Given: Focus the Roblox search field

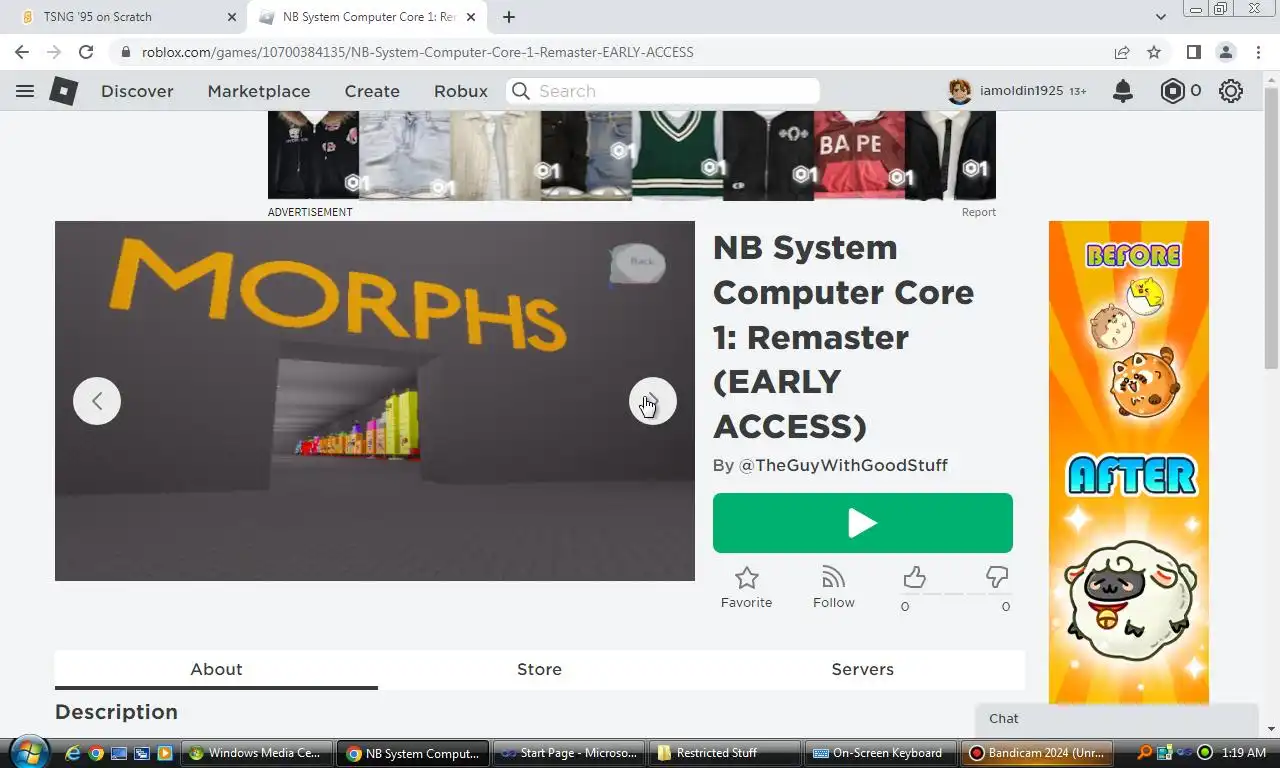Looking at the screenshot, I should (662, 91).
